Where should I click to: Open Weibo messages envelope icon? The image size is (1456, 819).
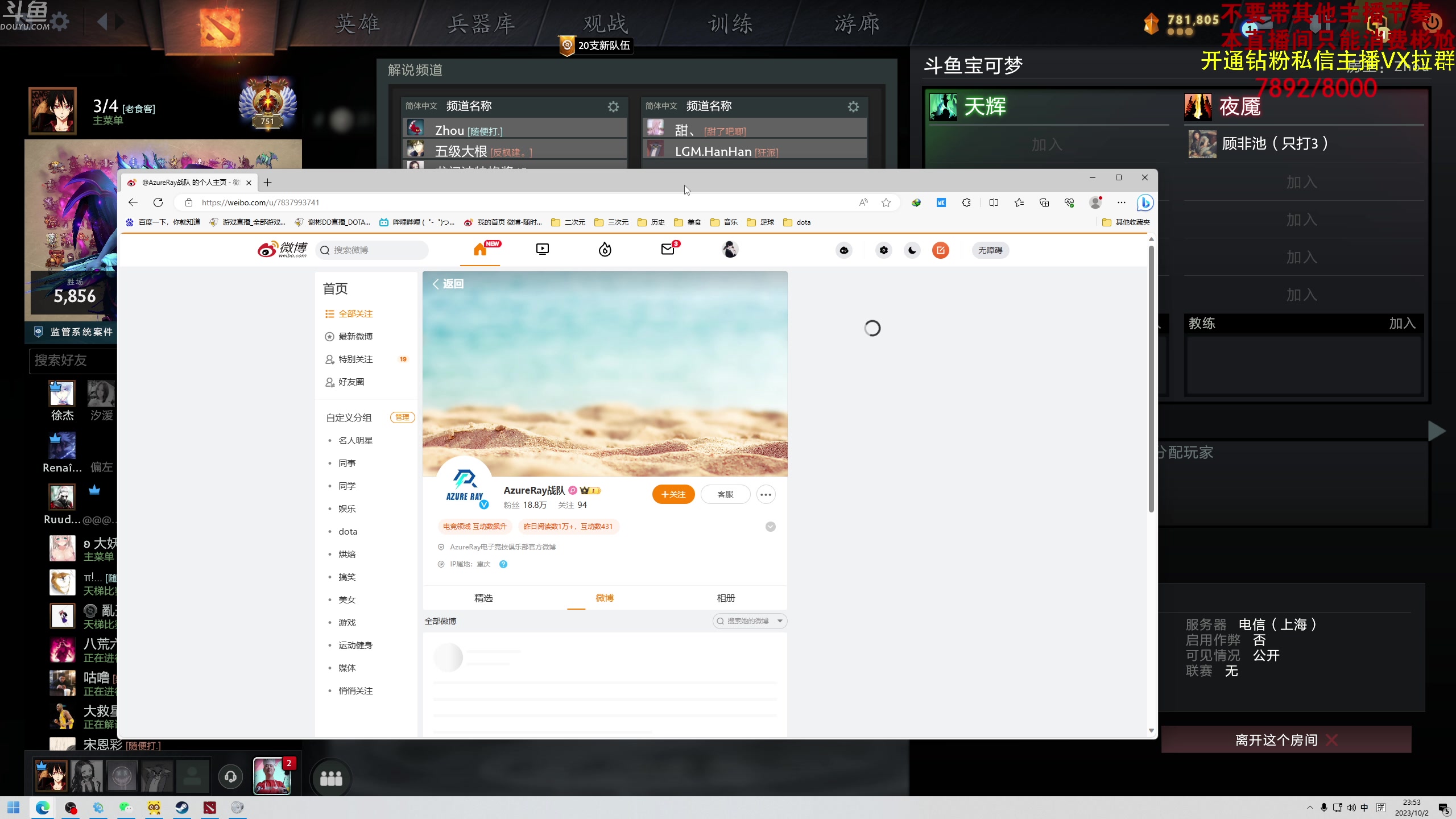tap(668, 250)
